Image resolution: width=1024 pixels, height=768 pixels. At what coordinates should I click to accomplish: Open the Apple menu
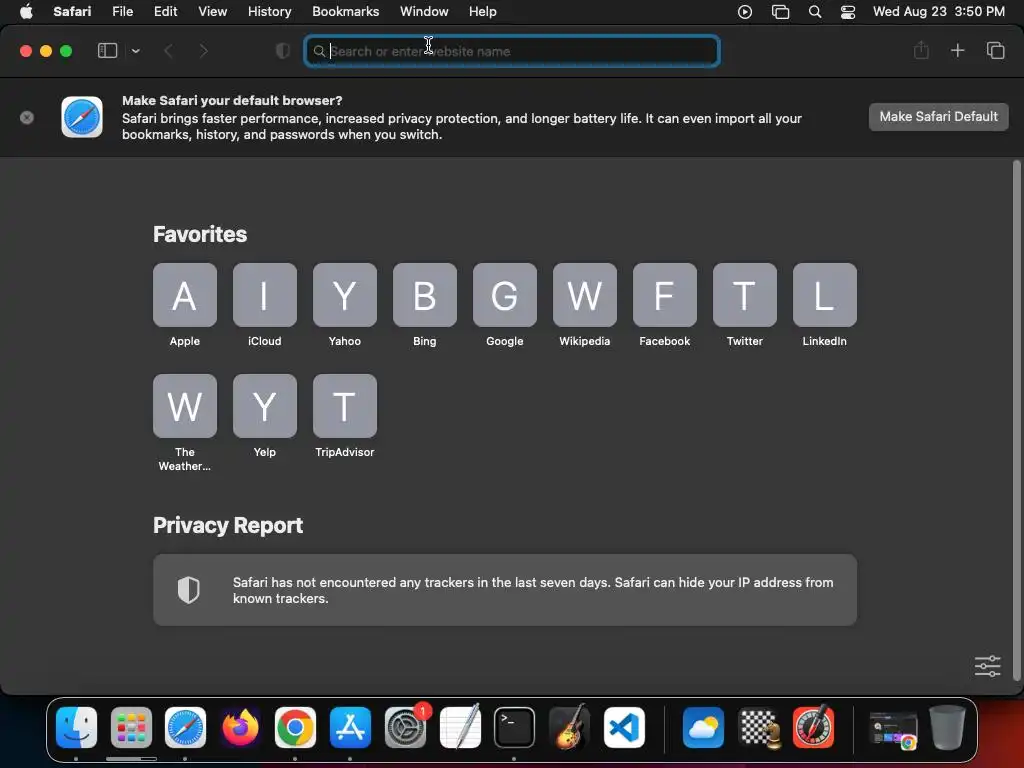point(26,12)
